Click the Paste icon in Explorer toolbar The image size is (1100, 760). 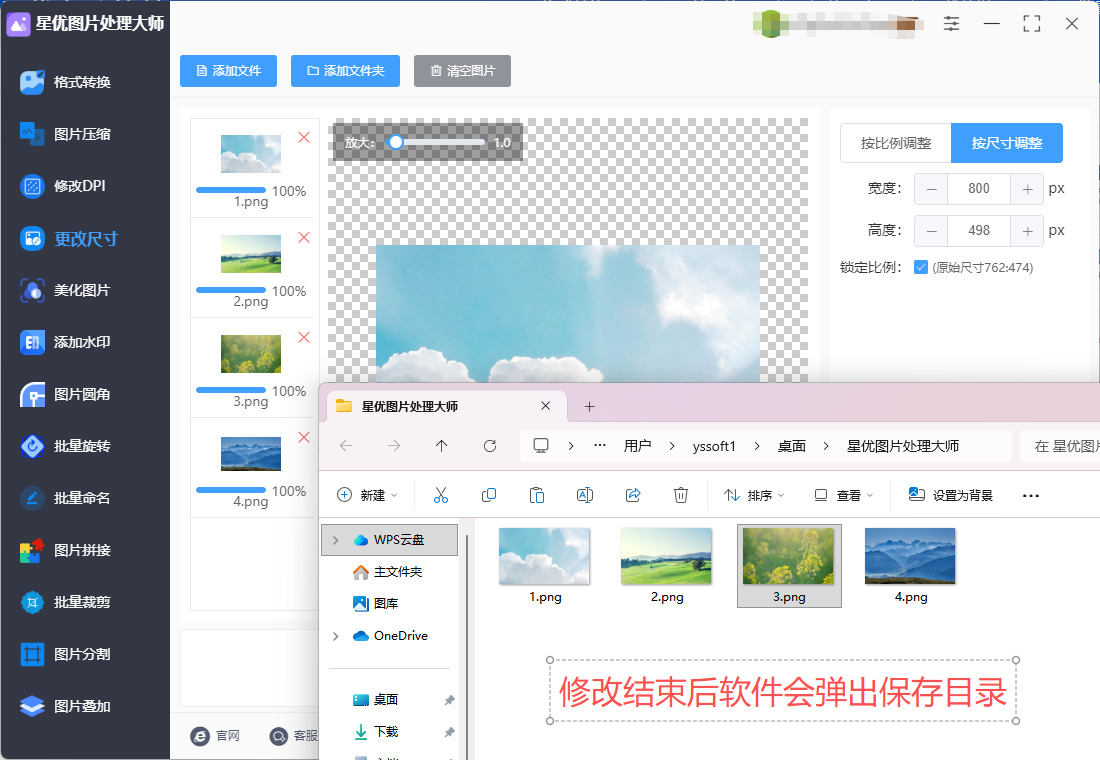[537, 495]
